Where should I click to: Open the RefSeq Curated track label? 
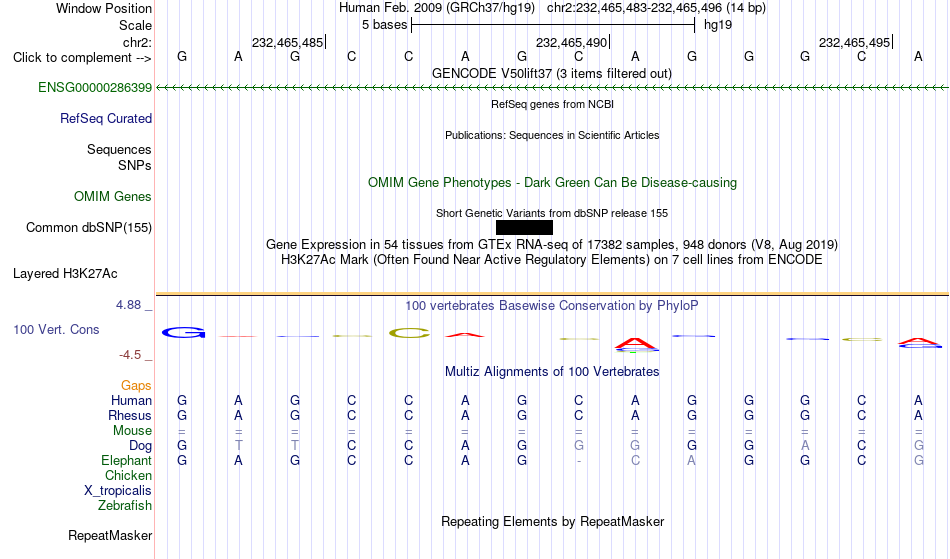[x=105, y=118]
